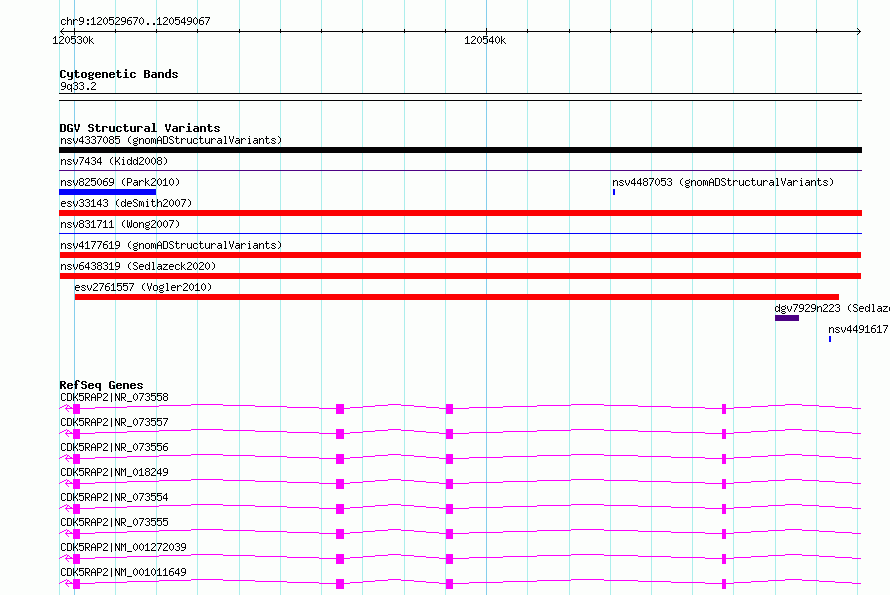Open the CDK5RAP2|NR_073556 transcript label
Image resolution: width=890 pixels, height=595 pixels.
click(114, 447)
